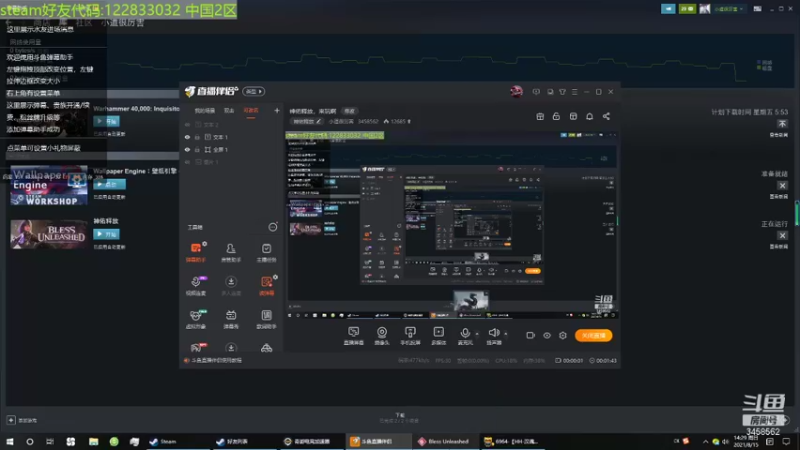Open the gift box icon in the room toolbar
The width and height of the screenshot is (800, 450).
pyautogui.click(x=540, y=116)
